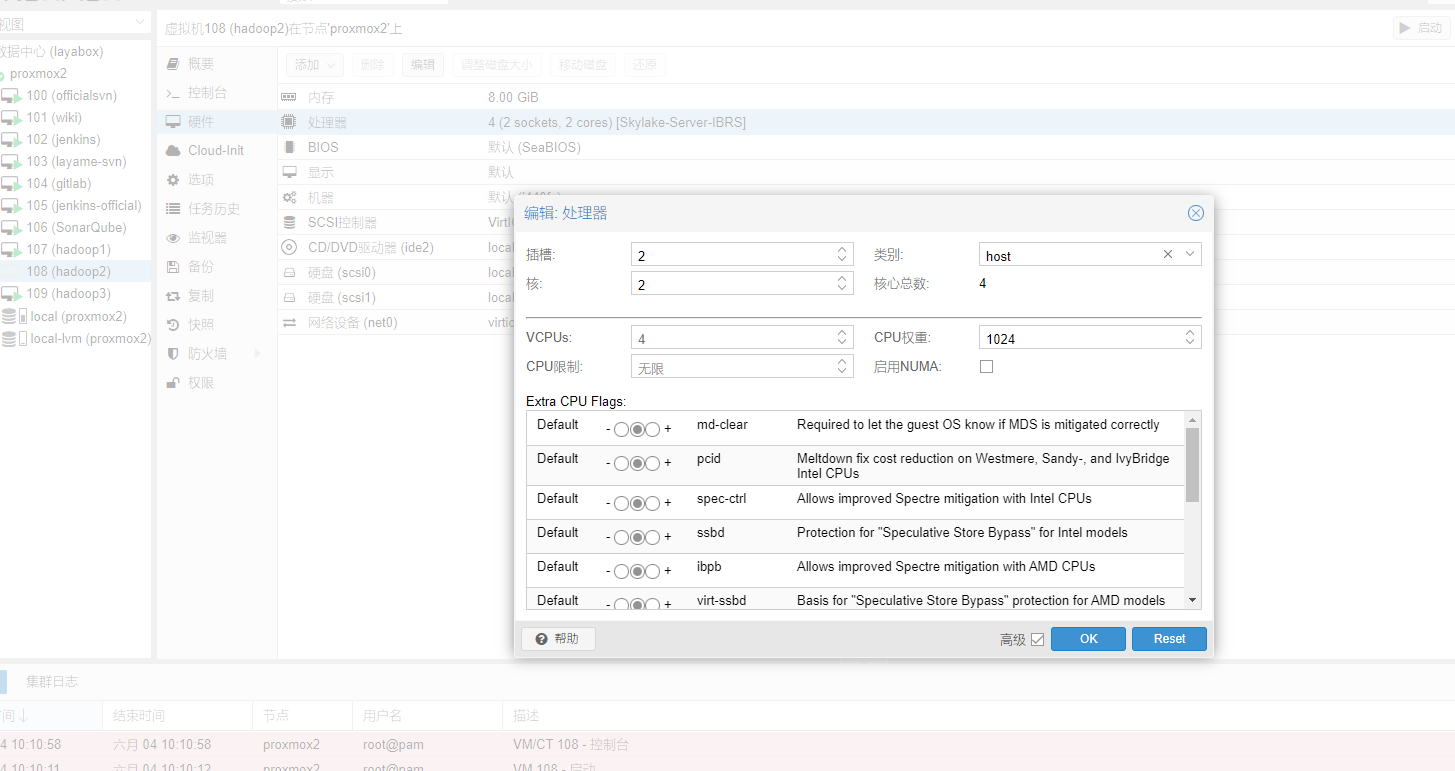The width and height of the screenshot is (1455, 771).
Task: Click the Reset button in dialog
Action: pyautogui.click(x=1169, y=639)
